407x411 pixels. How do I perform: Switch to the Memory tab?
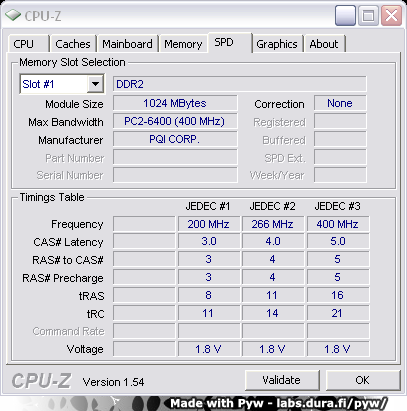[x=183, y=44]
